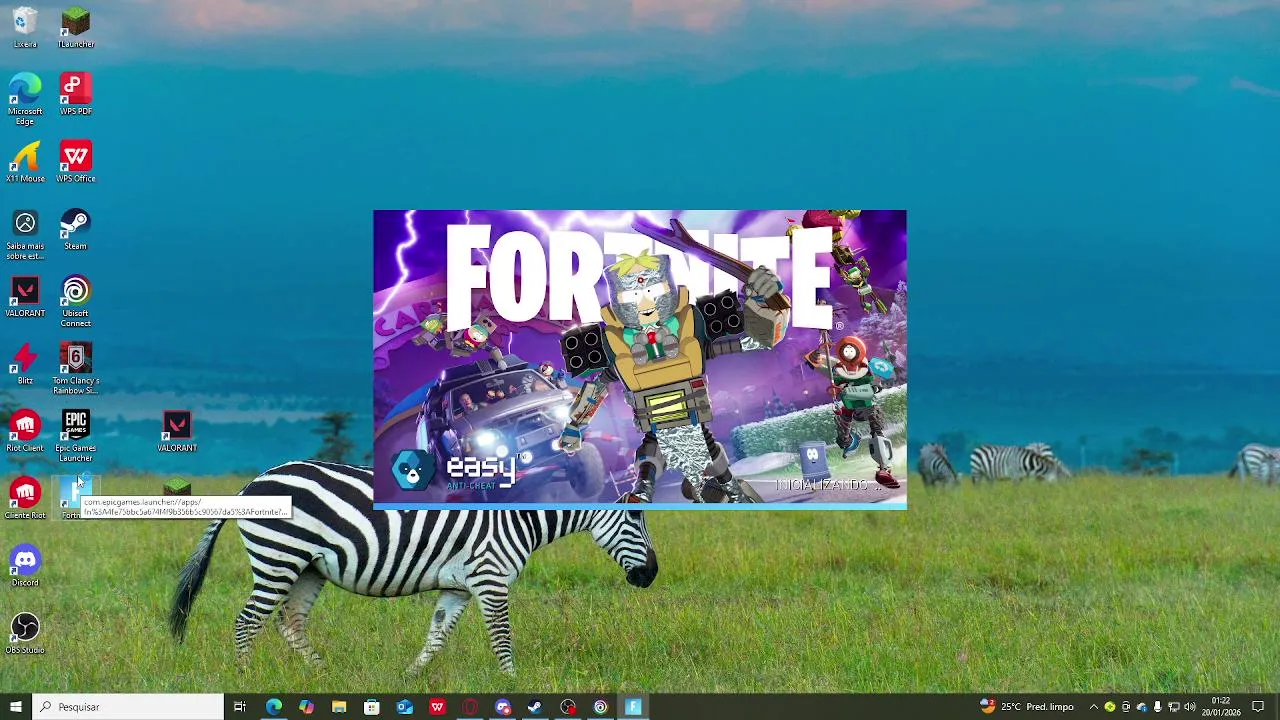Click the Pesquisar search box in taskbar
The height and width of the screenshot is (720, 1280).
tap(128, 707)
